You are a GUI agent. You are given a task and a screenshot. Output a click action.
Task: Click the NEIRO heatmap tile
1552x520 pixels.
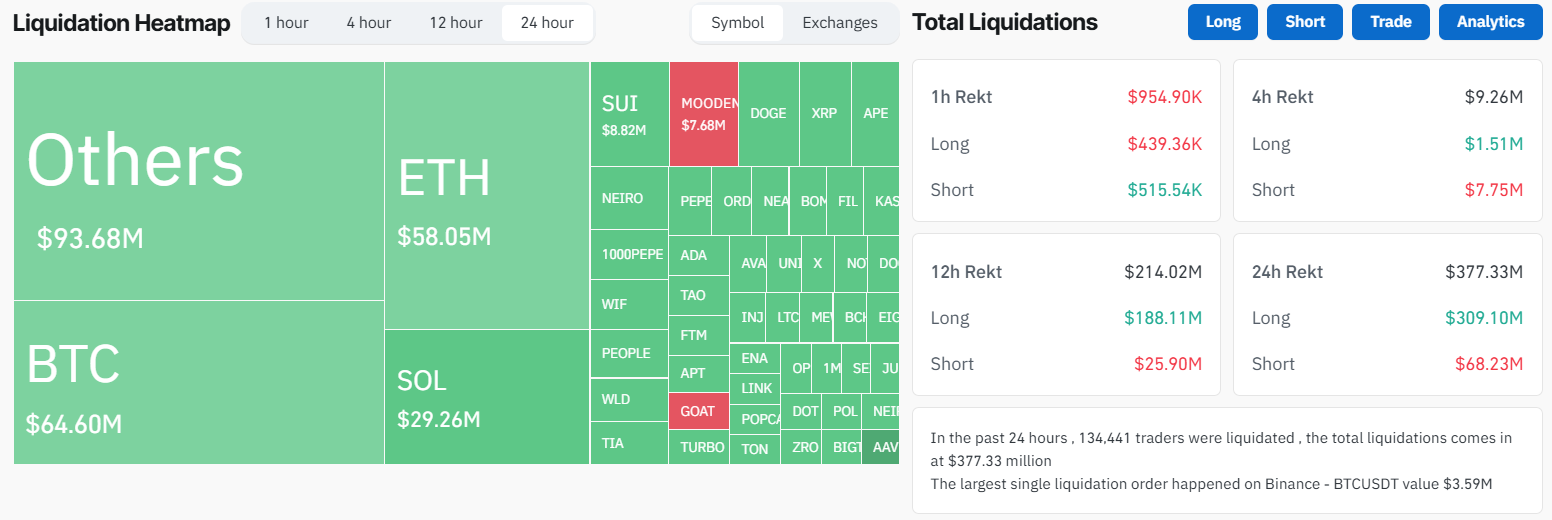pos(628,198)
